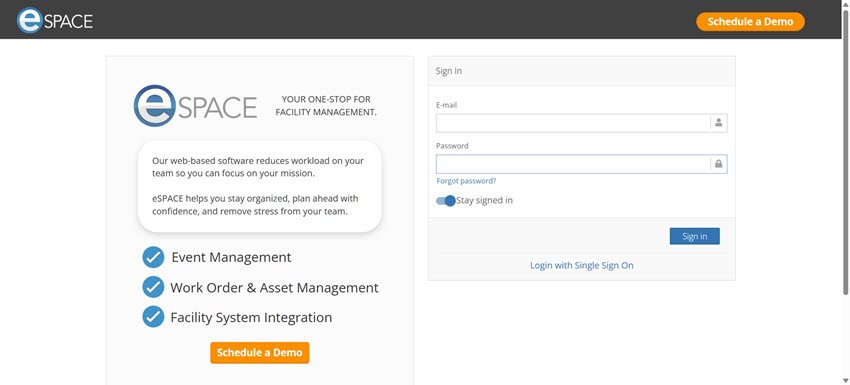
Task: Click the large eSPACE logo in promo panel
Action: pyautogui.click(x=195, y=106)
